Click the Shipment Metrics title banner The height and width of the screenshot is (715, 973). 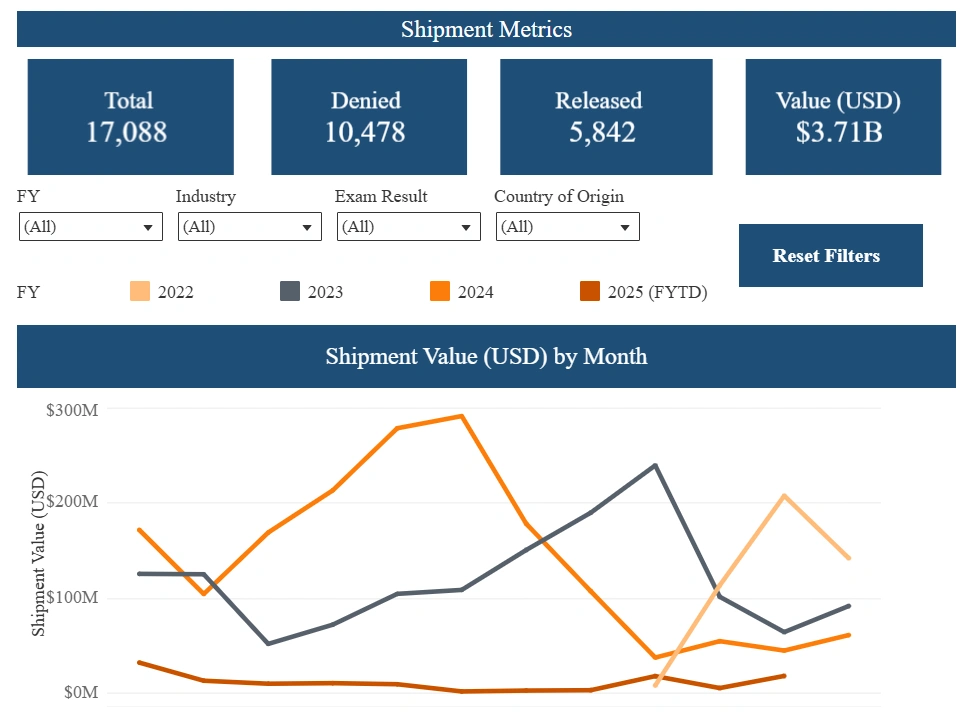(x=486, y=29)
